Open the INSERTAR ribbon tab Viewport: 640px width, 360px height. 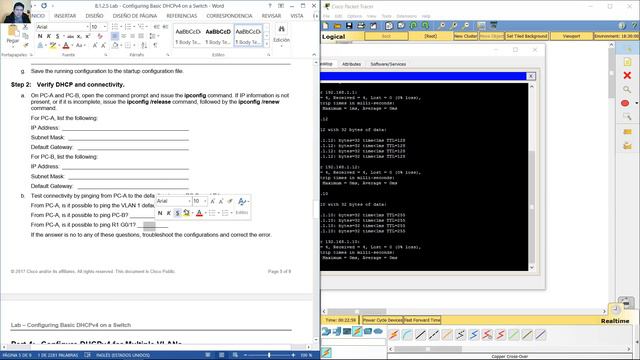65,16
